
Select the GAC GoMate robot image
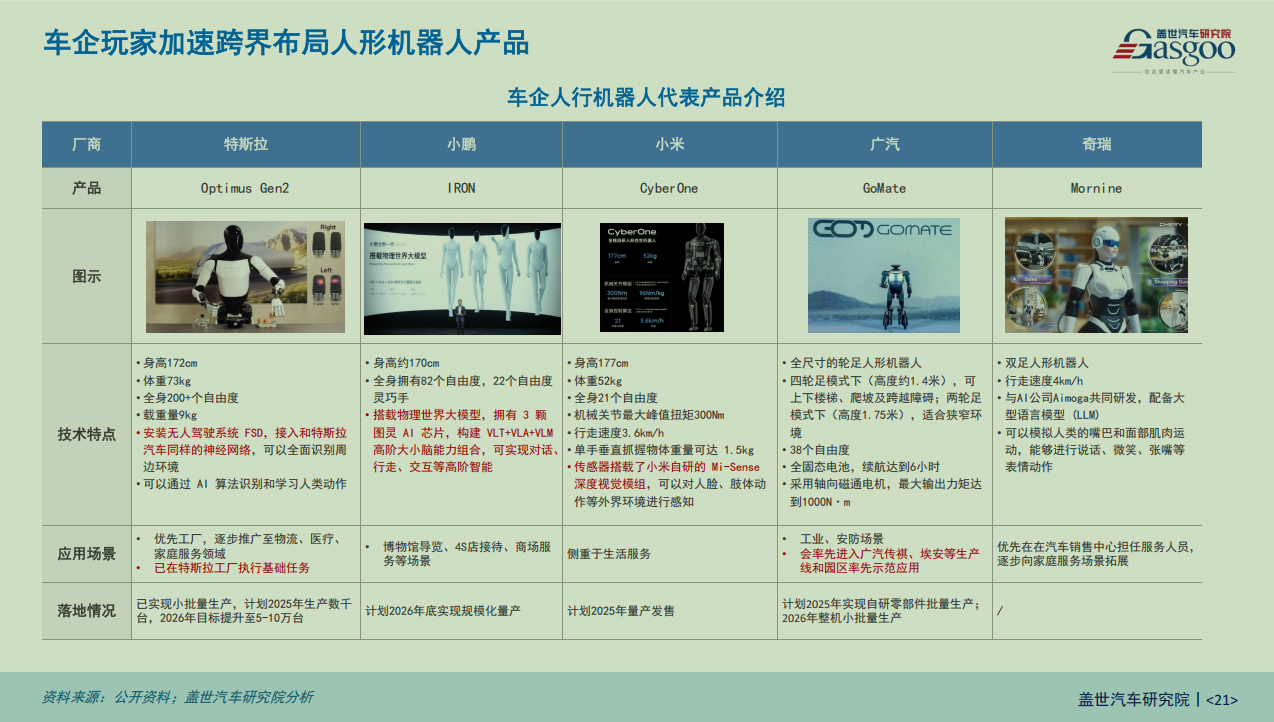coord(884,276)
